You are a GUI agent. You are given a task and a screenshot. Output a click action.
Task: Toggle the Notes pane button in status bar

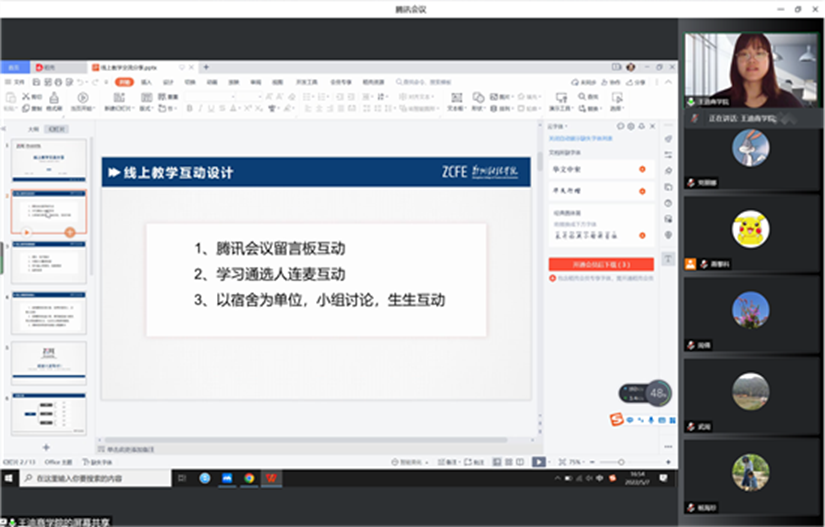tap(447, 462)
